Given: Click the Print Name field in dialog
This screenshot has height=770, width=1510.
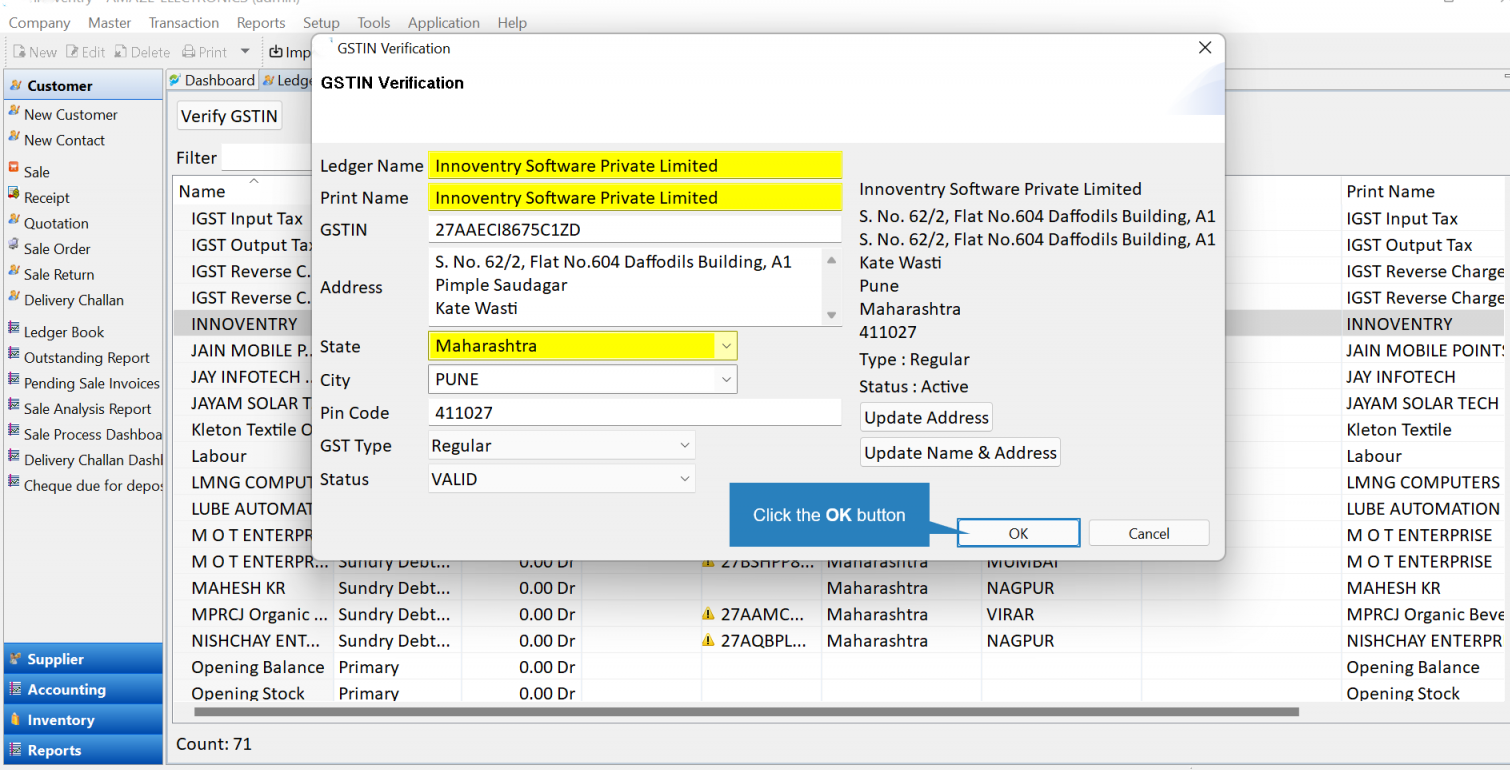Looking at the screenshot, I should tap(635, 197).
